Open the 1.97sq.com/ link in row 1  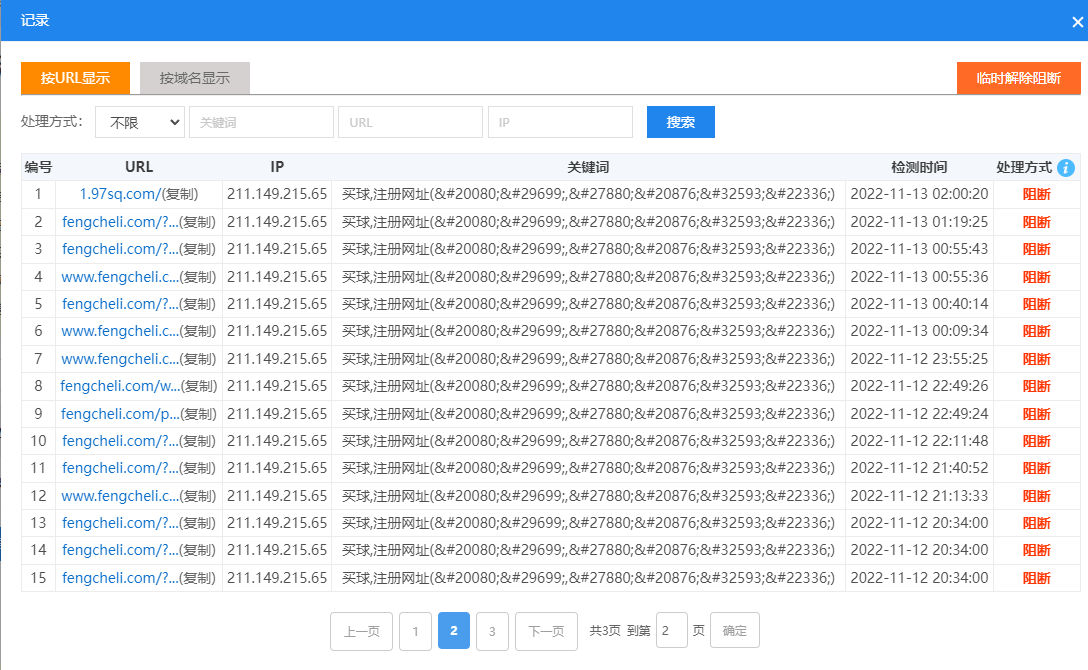tap(120, 194)
